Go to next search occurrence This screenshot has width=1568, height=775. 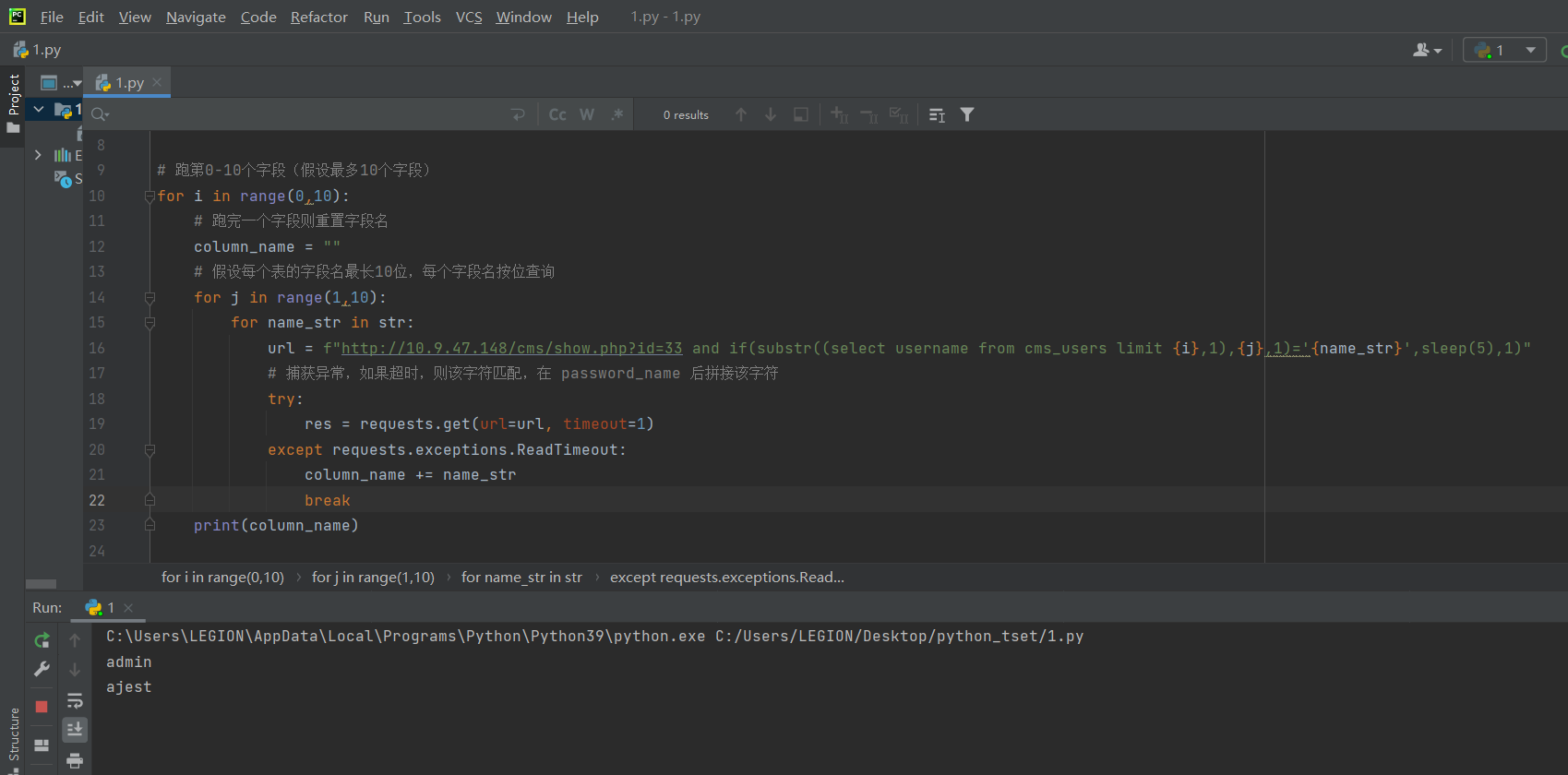point(771,114)
